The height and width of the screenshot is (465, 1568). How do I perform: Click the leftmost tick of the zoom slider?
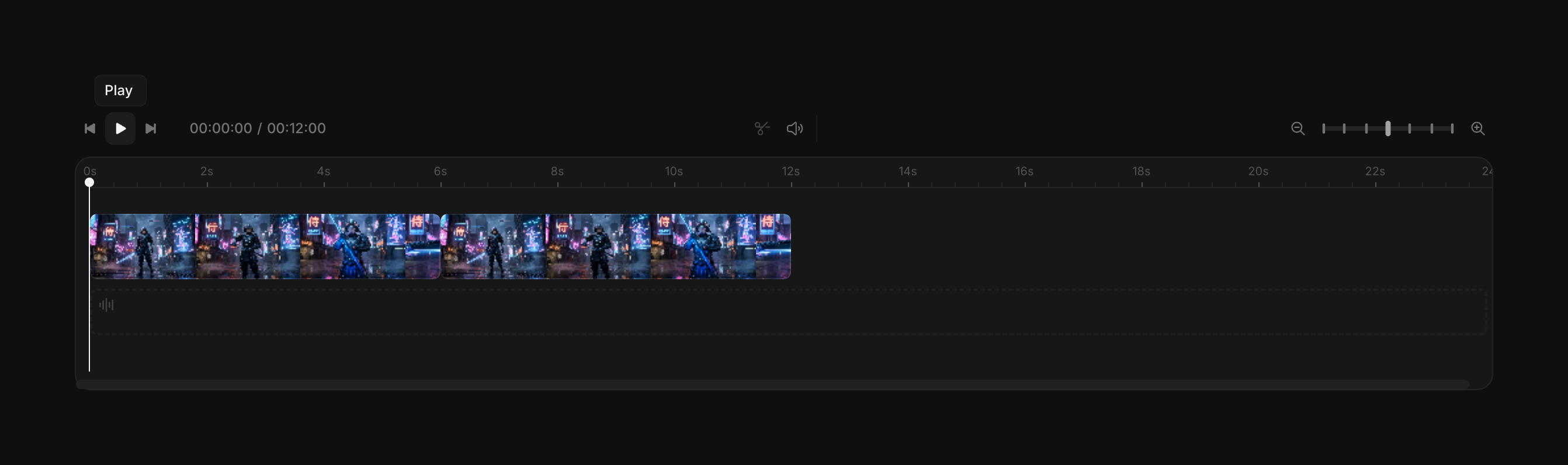tap(1324, 129)
